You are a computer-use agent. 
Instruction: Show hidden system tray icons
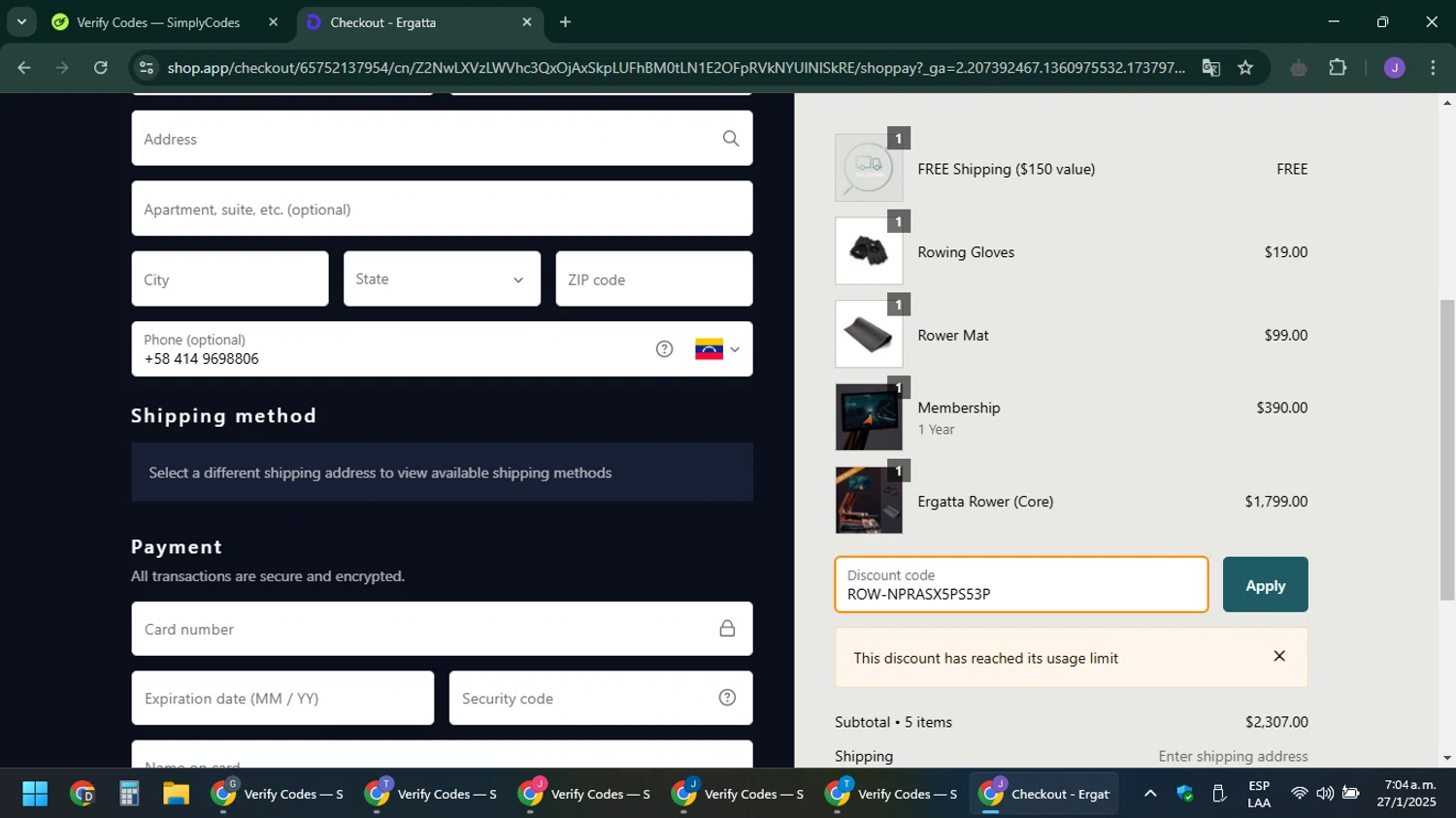(x=1150, y=794)
